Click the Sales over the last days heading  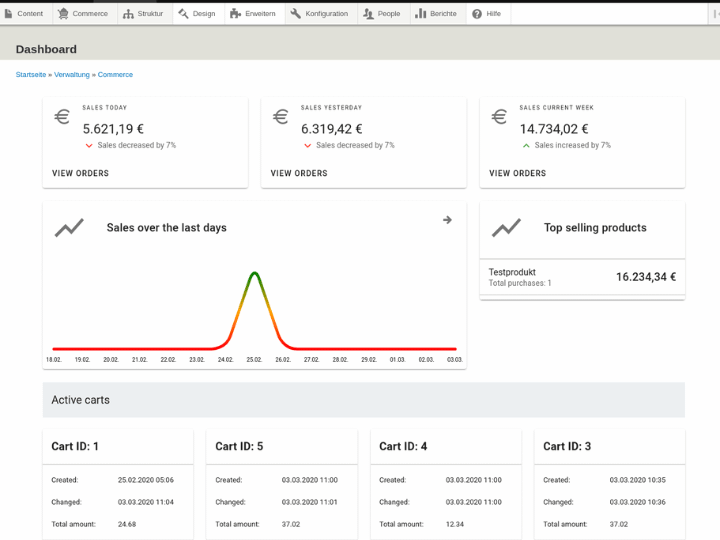pyautogui.click(x=167, y=228)
